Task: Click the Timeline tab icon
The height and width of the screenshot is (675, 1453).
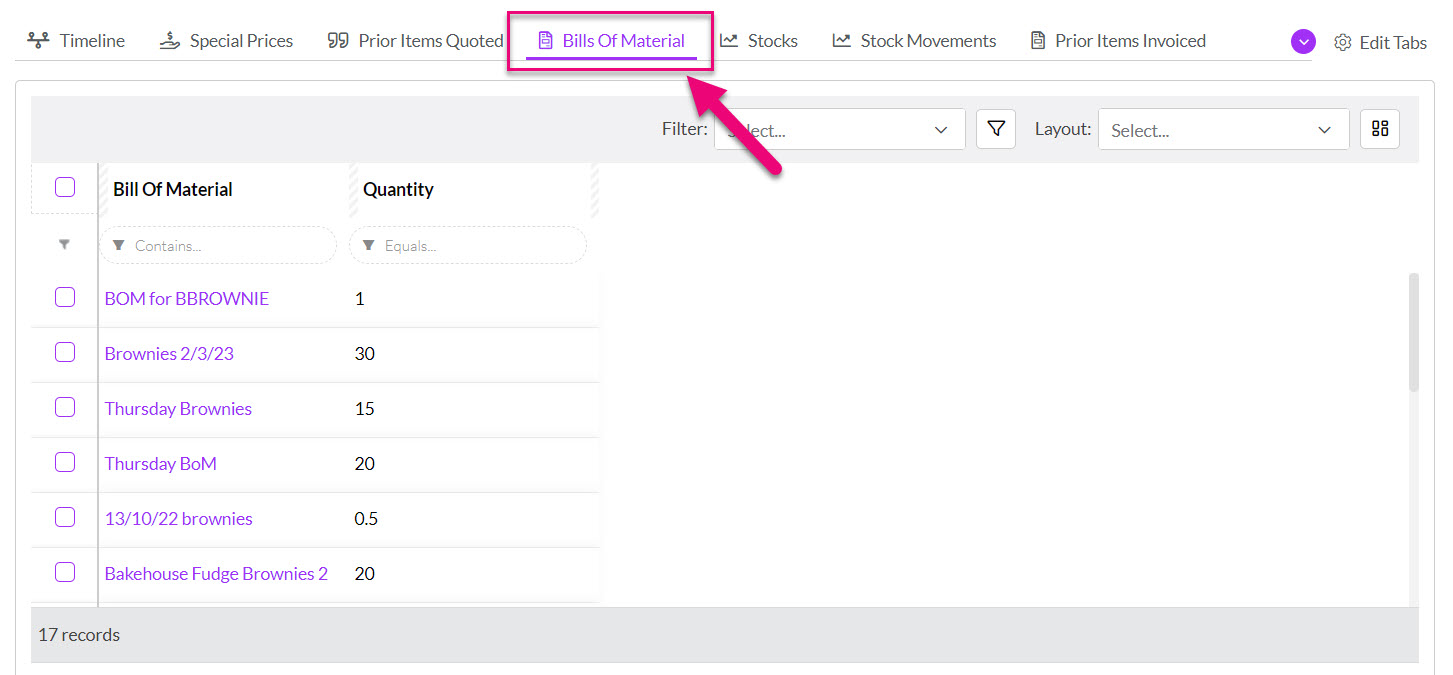Action: point(38,41)
